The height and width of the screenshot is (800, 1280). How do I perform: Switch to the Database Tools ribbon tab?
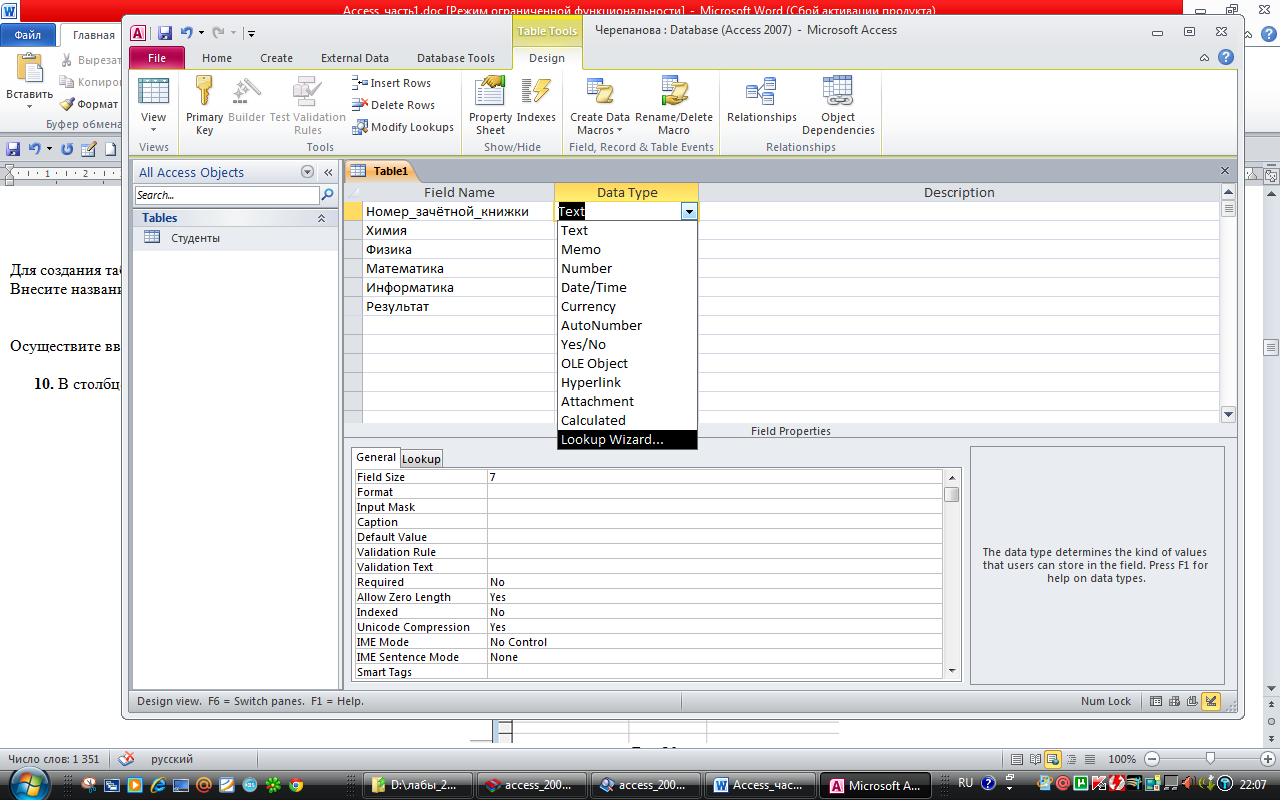point(456,58)
